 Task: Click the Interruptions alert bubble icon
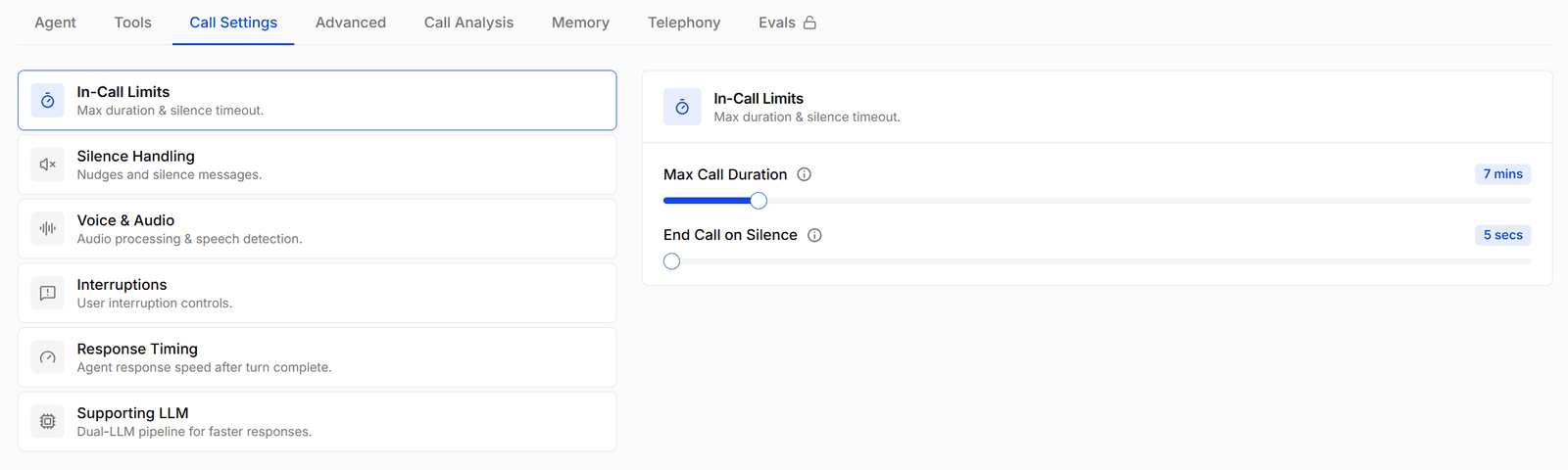(x=47, y=293)
